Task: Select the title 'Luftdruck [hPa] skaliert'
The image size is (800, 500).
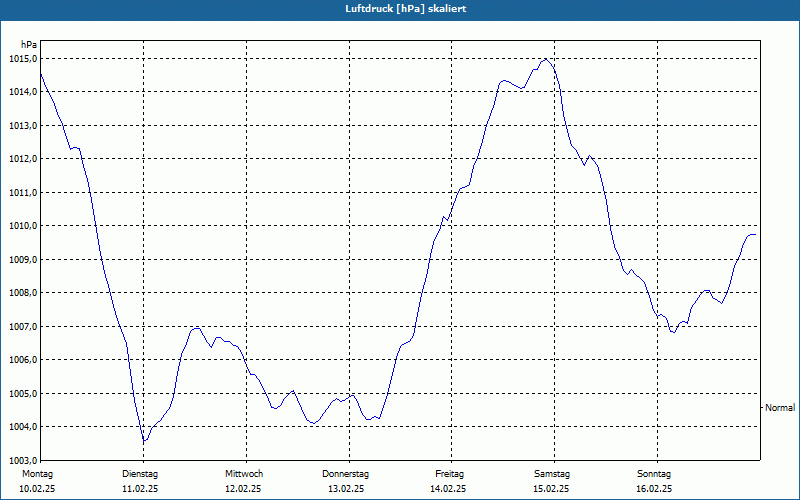Action: pyautogui.click(x=406, y=9)
